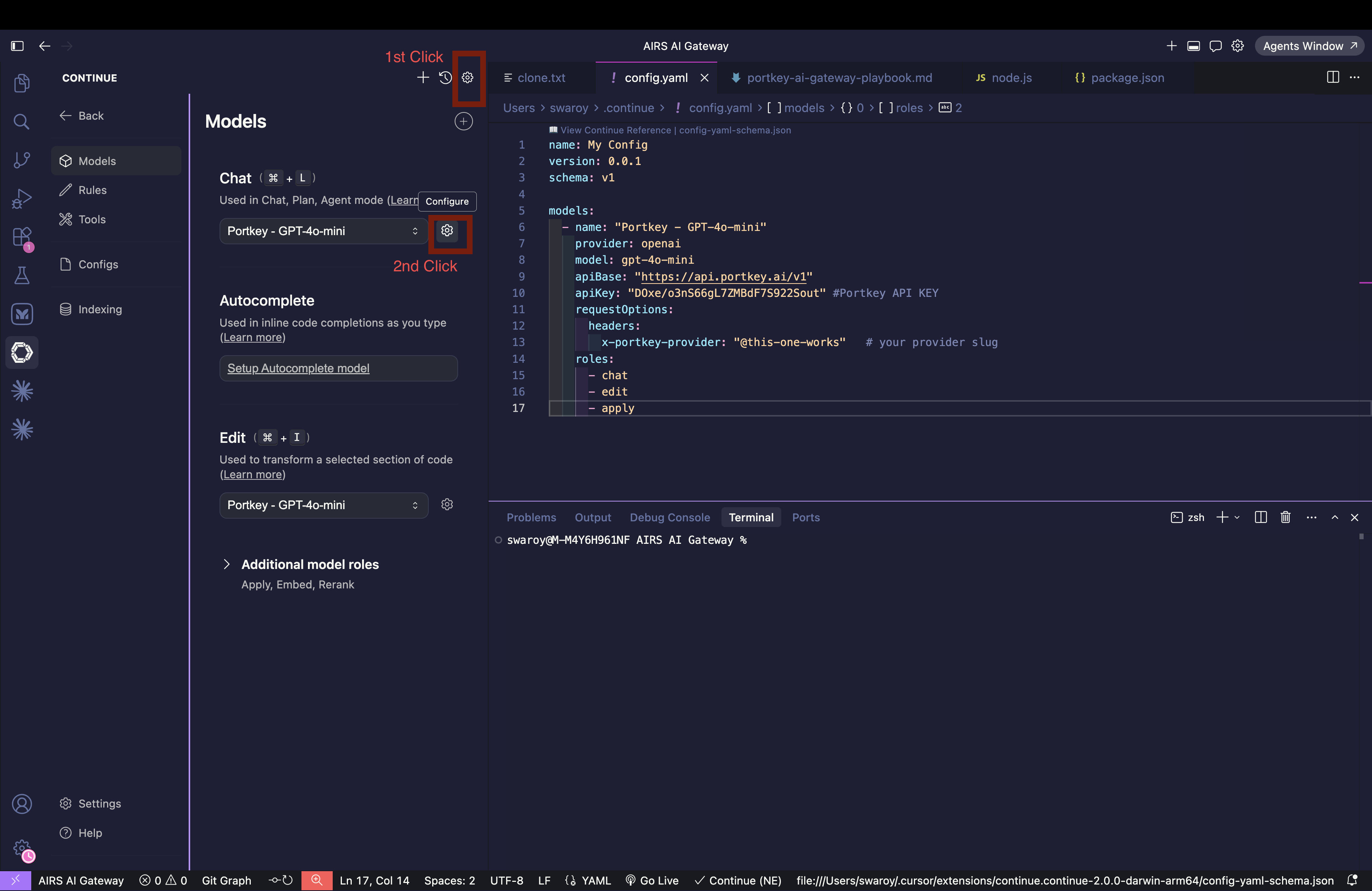The image size is (1372, 891).
Task: Change LF end of line sequence
Action: pos(543,880)
